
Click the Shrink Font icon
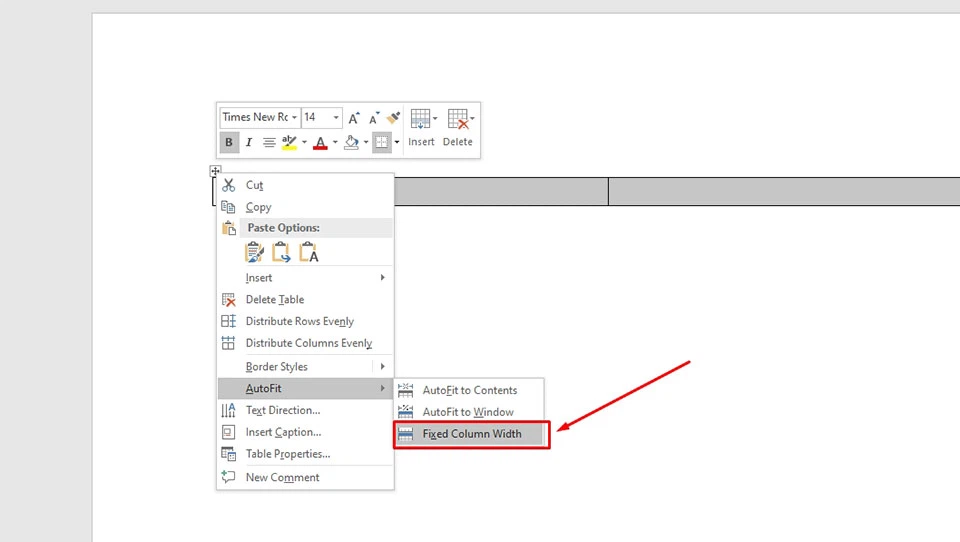[374, 117]
